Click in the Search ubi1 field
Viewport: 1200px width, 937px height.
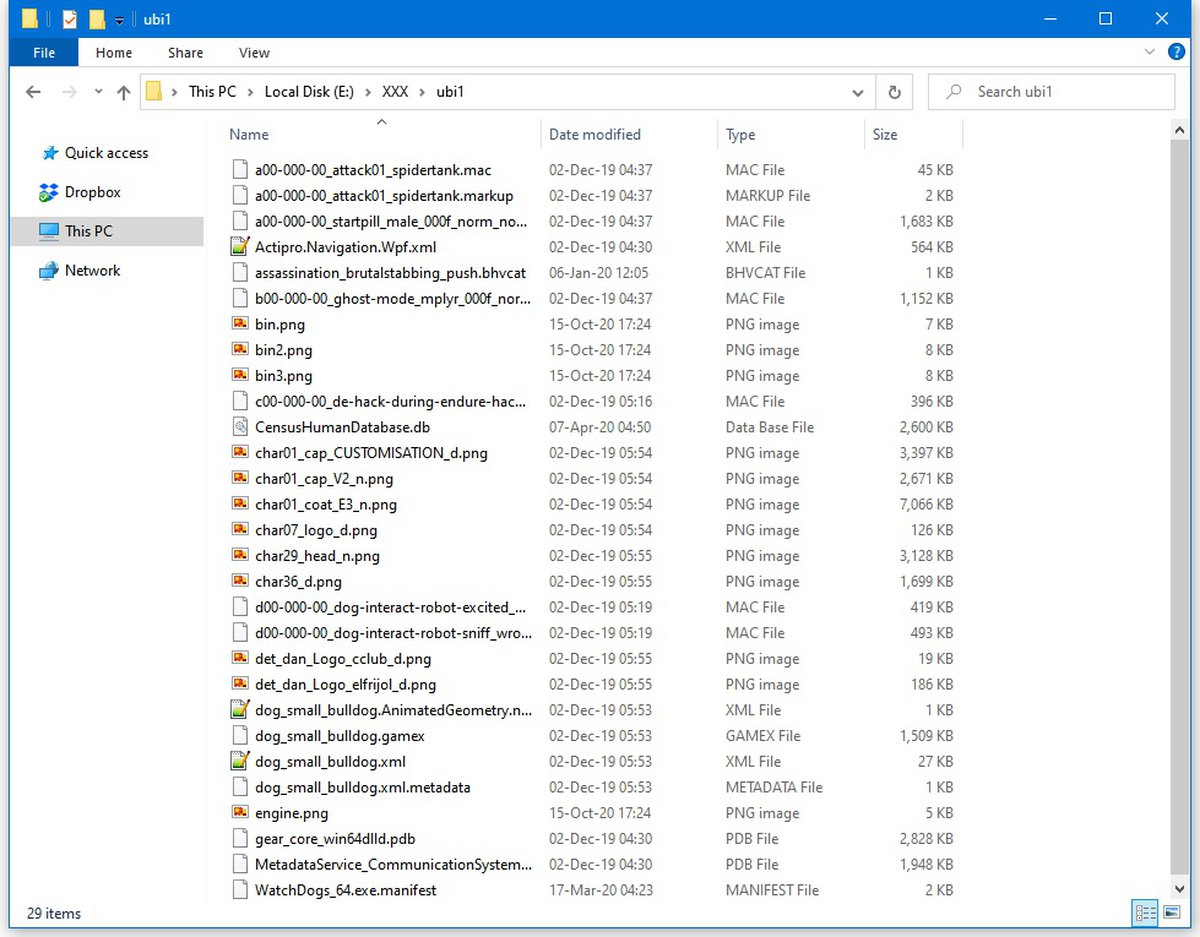(x=1060, y=92)
